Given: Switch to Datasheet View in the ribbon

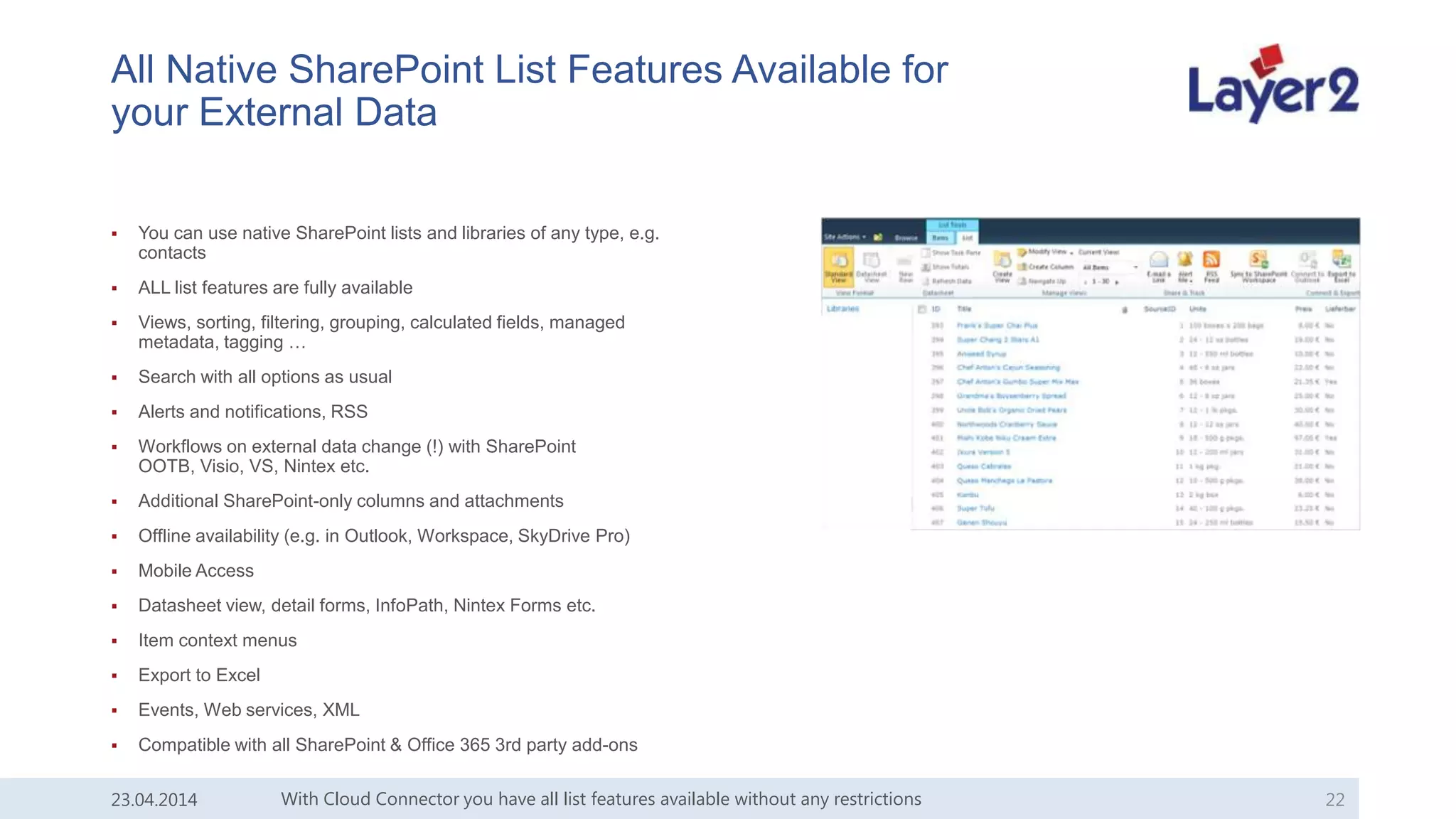Looking at the screenshot, I should 872,268.
